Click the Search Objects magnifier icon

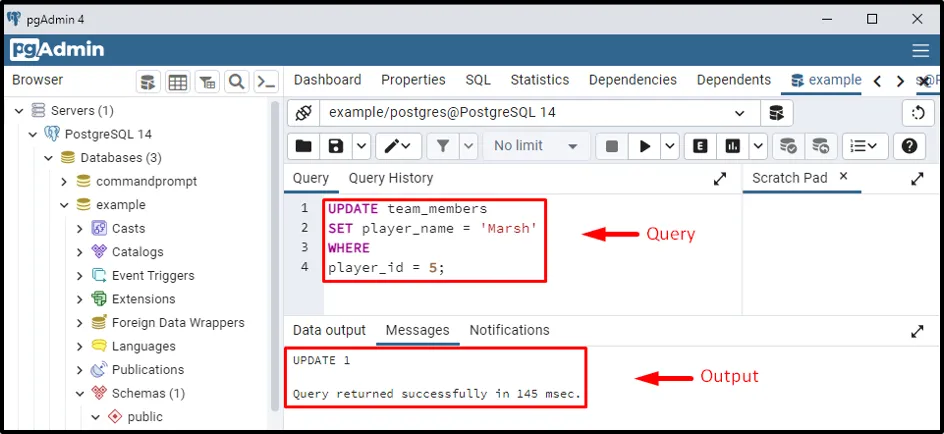pyautogui.click(x=237, y=82)
